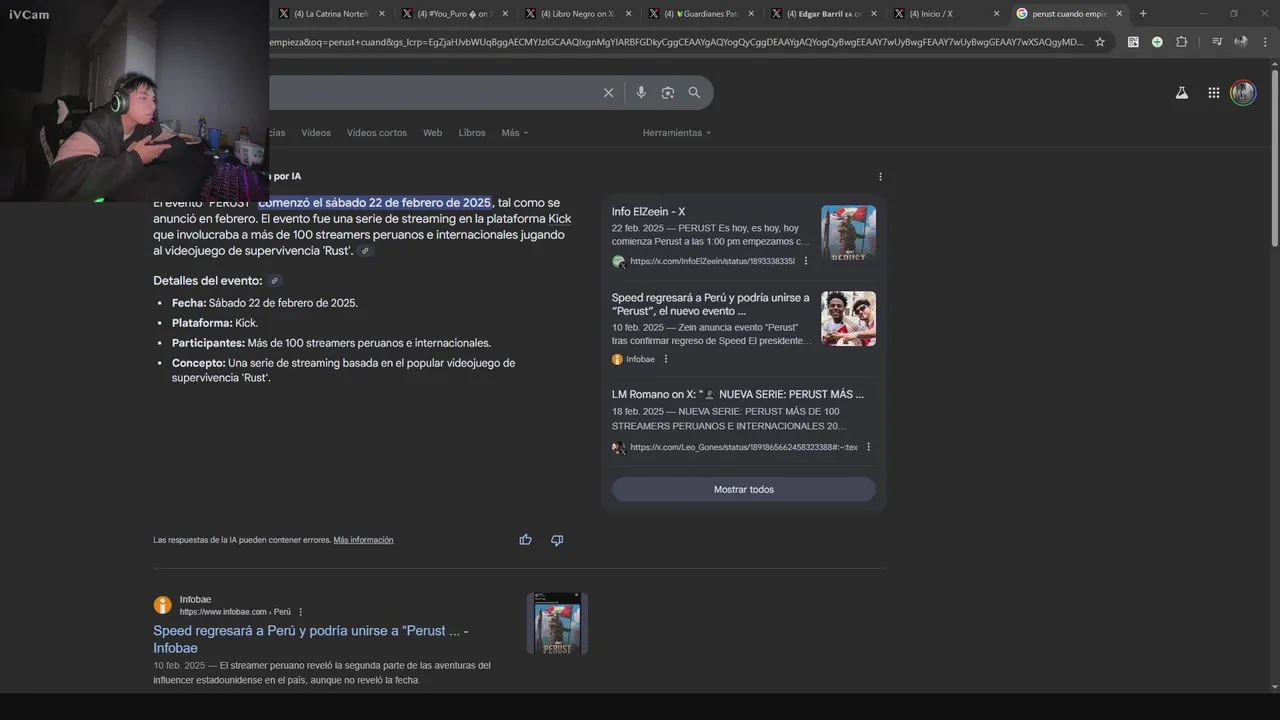
Task: Expand the Herramientas dropdown
Action: pos(677,133)
